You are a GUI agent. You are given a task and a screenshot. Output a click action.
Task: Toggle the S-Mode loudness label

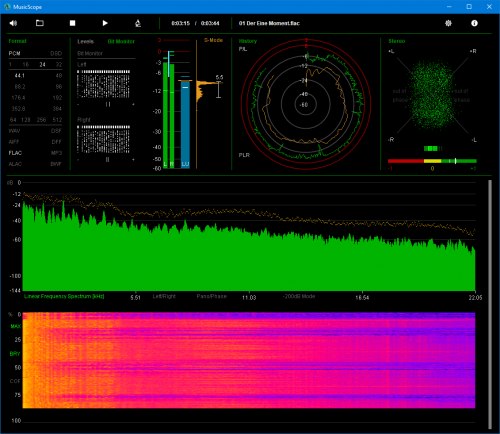213,40
